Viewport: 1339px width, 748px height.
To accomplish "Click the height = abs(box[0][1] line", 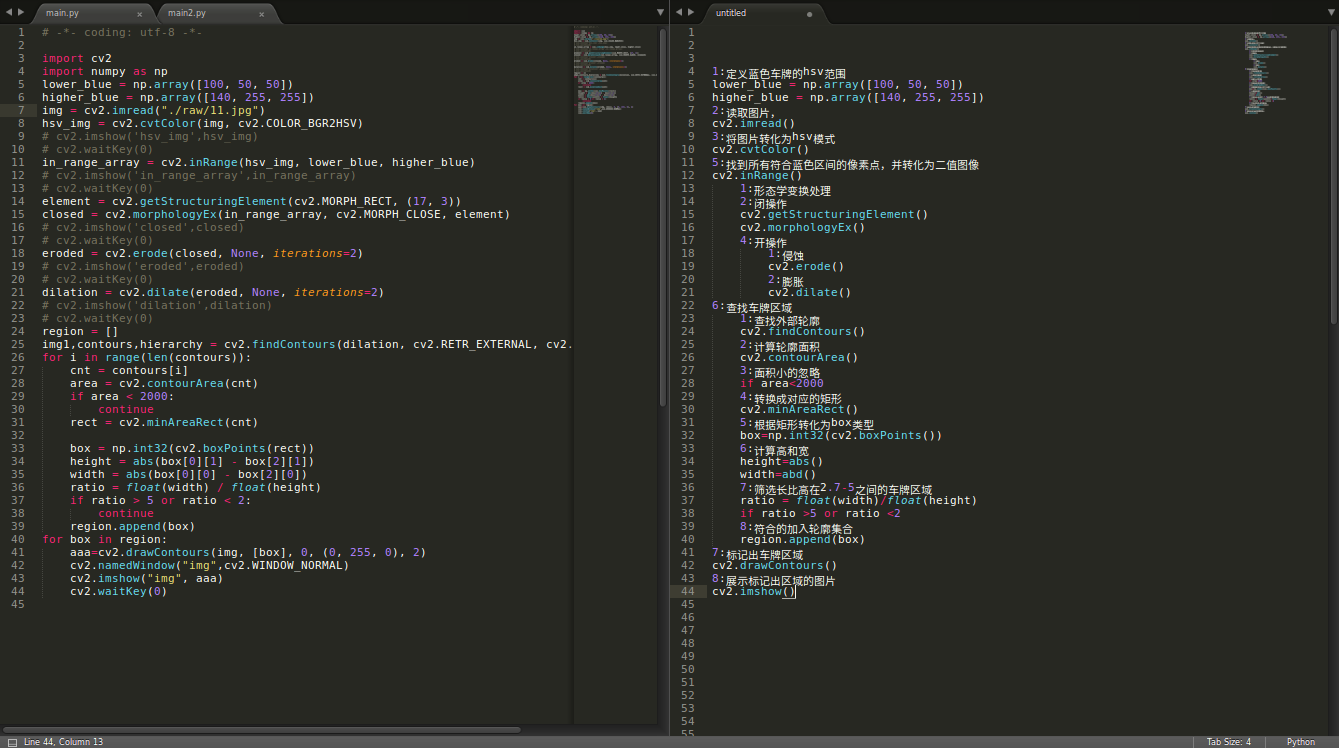I will click(x=192, y=461).
